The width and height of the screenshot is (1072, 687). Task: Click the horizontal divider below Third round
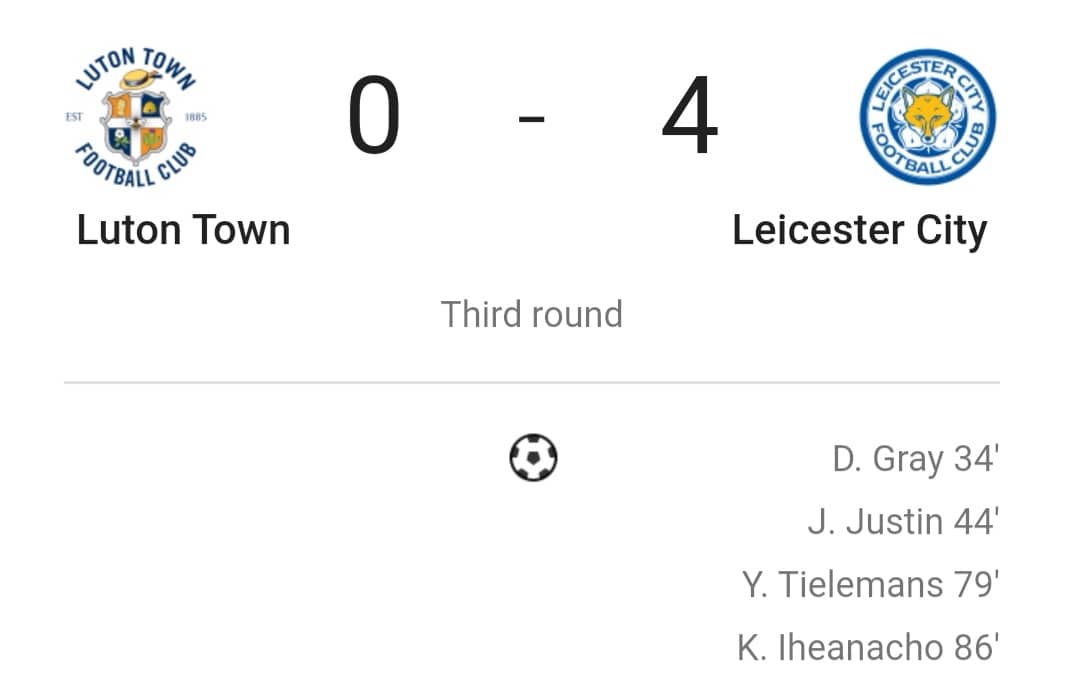pyautogui.click(x=532, y=383)
